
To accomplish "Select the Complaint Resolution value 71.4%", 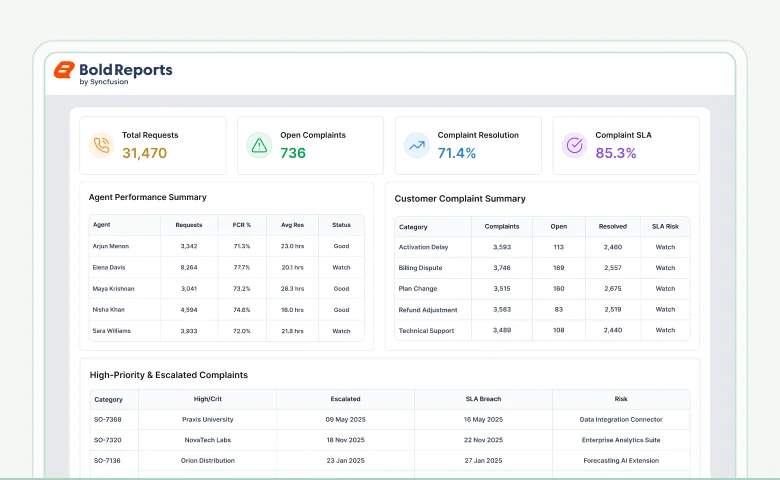I will pyautogui.click(x=457, y=153).
